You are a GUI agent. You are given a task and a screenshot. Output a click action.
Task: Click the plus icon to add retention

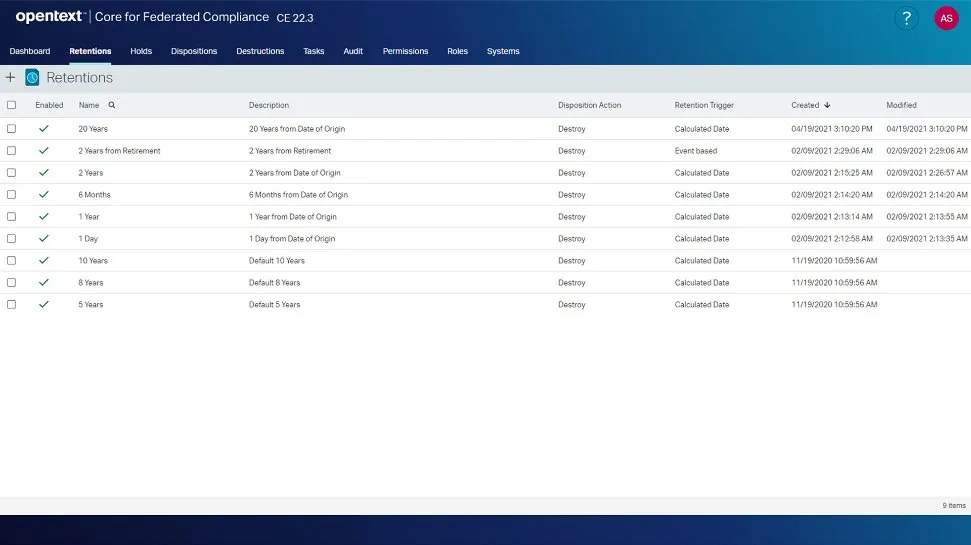(x=11, y=77)
